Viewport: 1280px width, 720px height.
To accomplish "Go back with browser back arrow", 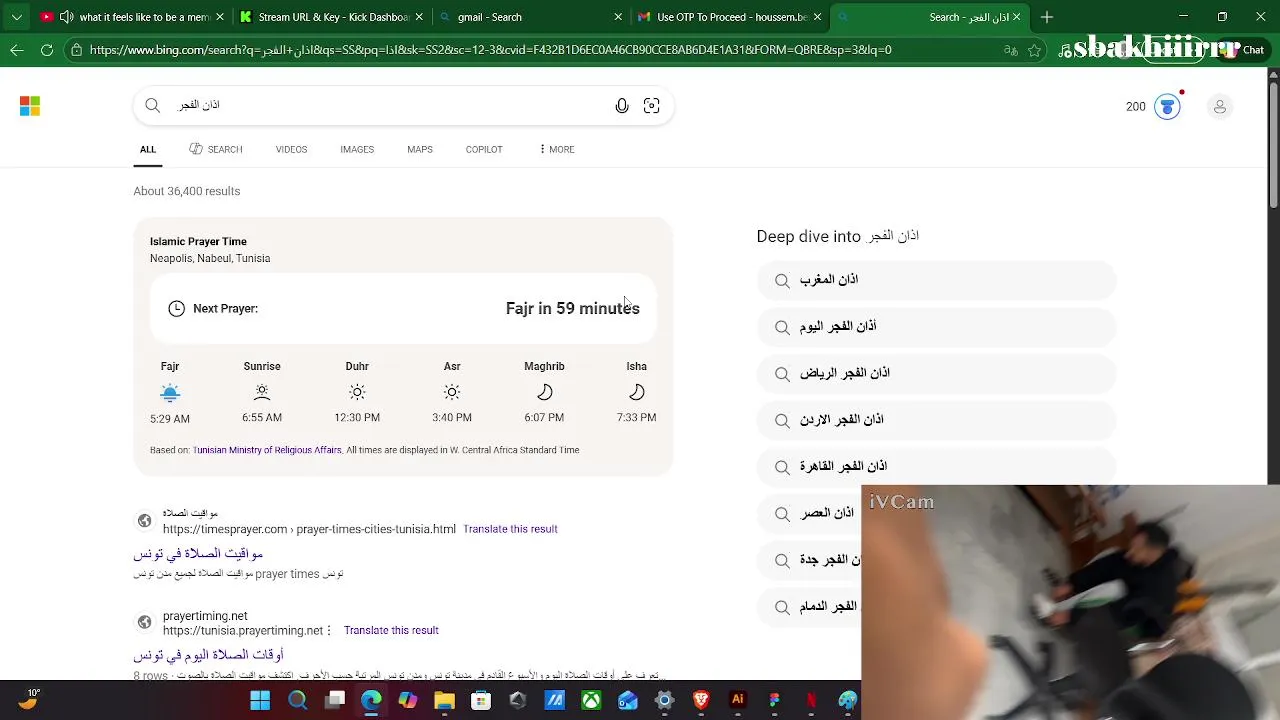I will [17, 50].
